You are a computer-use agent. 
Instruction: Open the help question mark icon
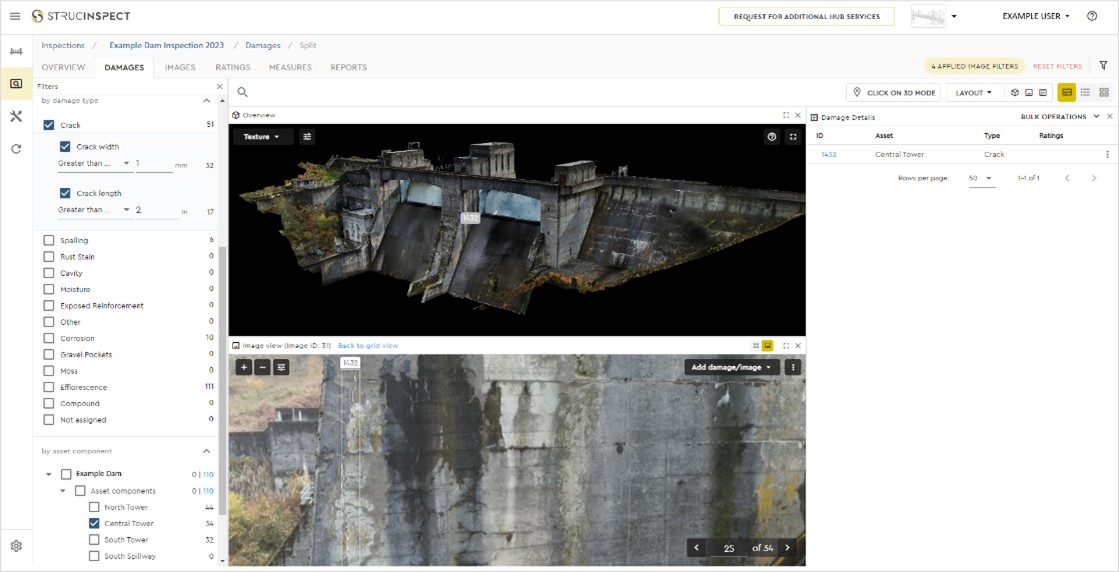(1092, 16)
